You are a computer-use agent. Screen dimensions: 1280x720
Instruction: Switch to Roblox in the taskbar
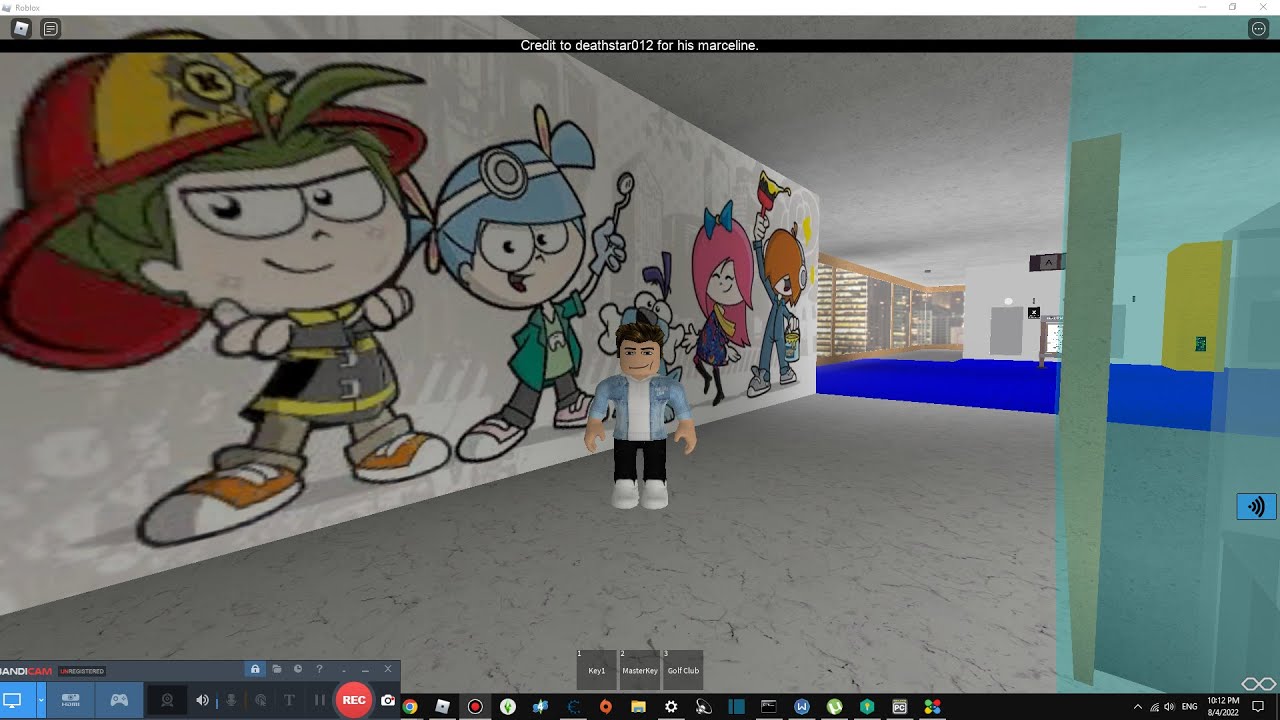[x=442, y=706]
